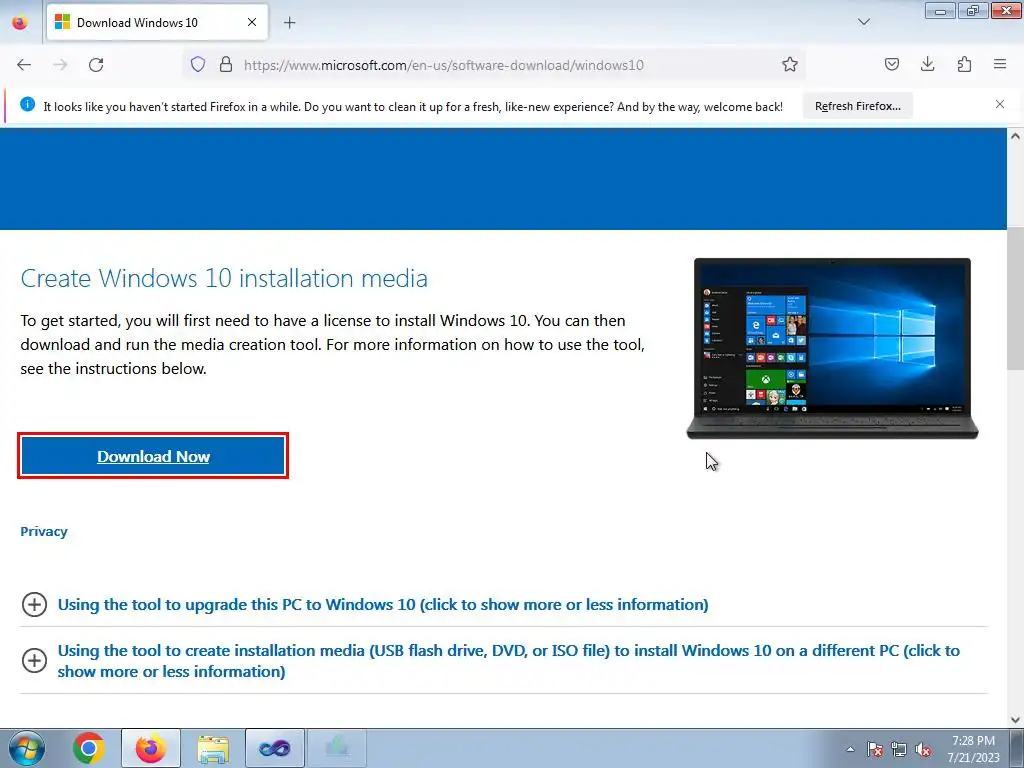1024x768 pixels.
Task: Open the Windows Start button
Action: 27,748
